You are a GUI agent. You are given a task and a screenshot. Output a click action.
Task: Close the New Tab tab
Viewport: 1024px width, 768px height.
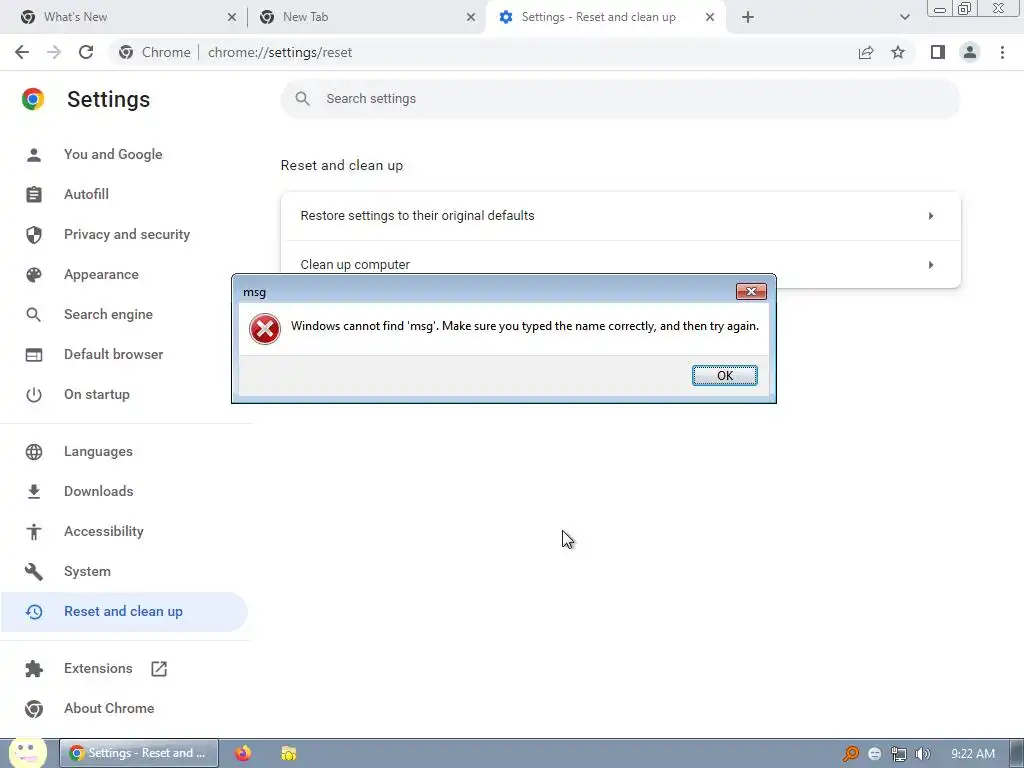click(x=471, y=17)
